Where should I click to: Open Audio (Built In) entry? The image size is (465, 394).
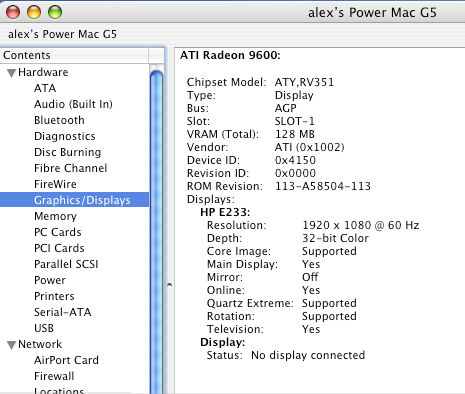(x=73, y=104)
